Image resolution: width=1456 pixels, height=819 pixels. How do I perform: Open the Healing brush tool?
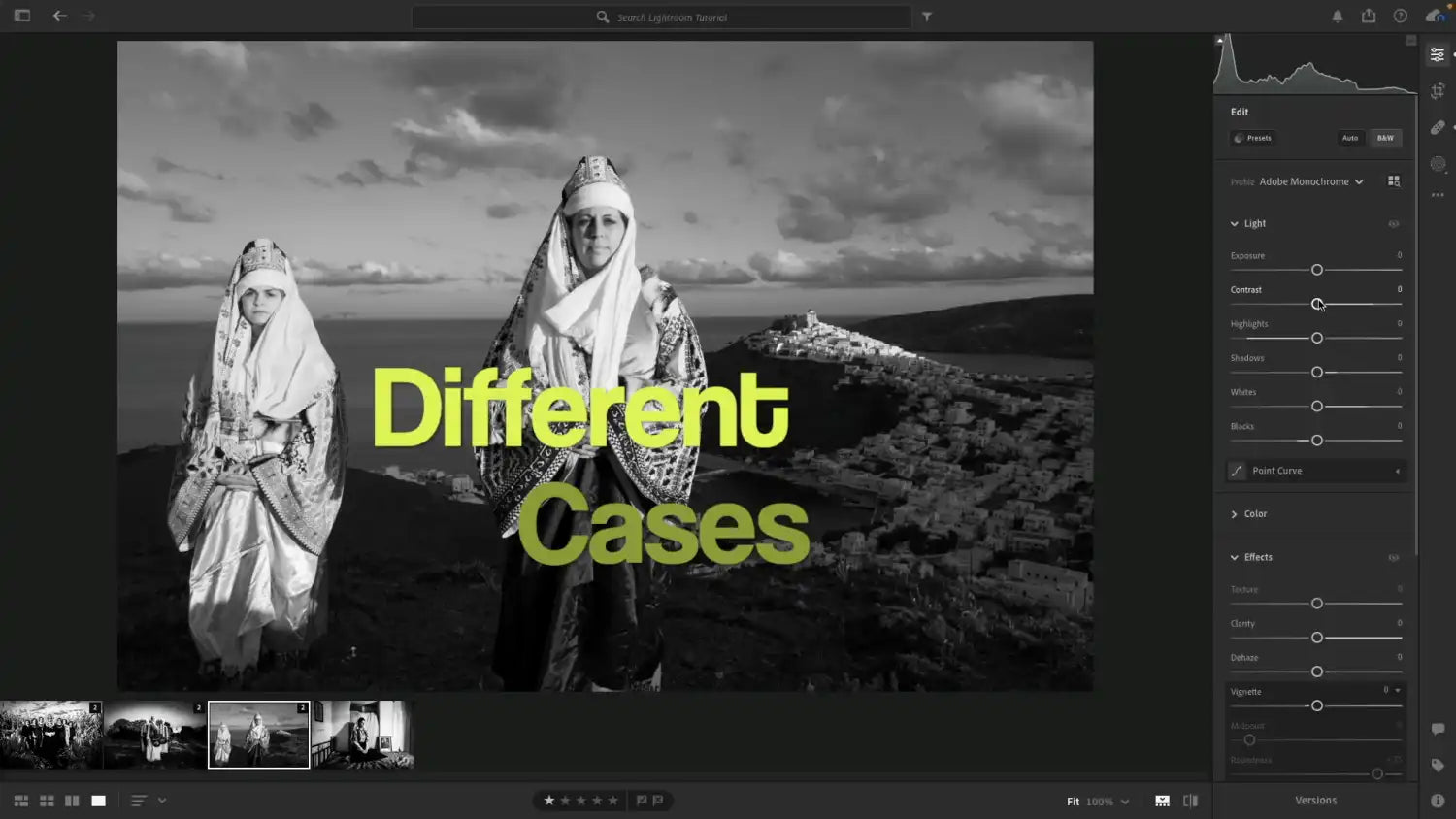click(x=1438, y=126)
